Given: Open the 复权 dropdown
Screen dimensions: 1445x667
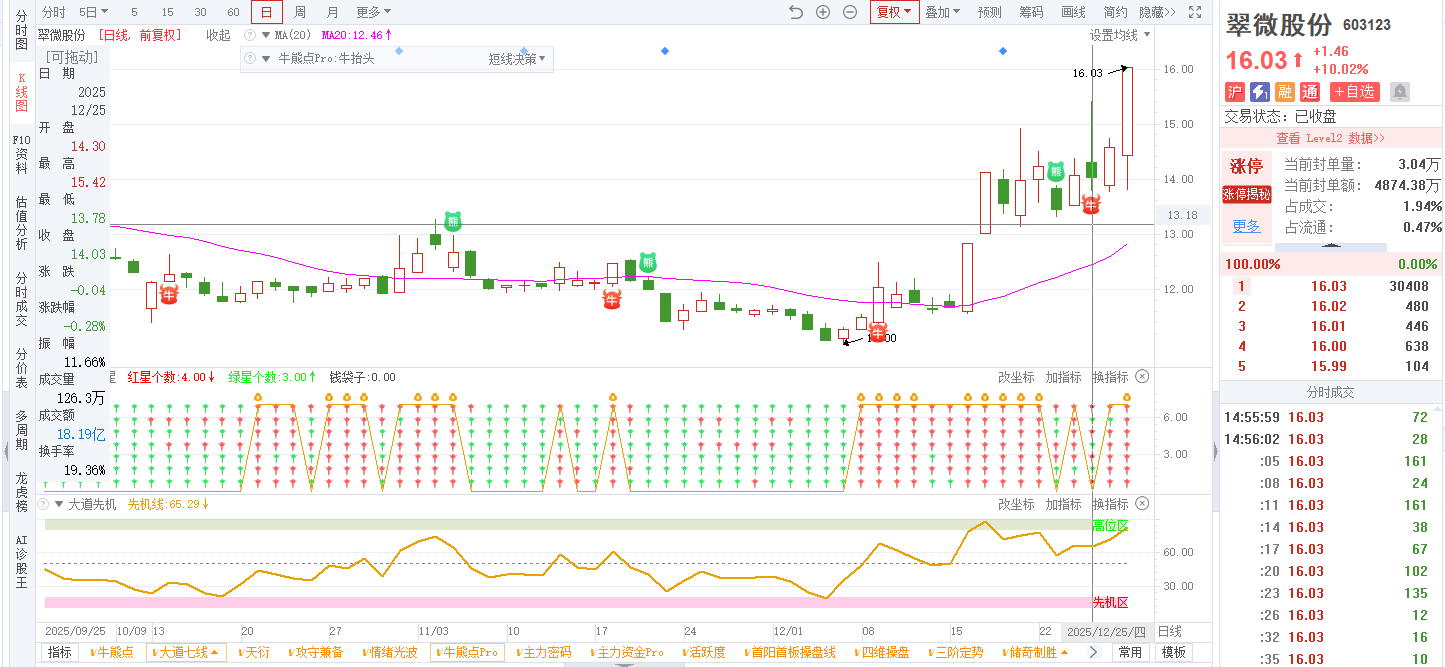Looking at the screenshot, I should (x=894, y=12).
